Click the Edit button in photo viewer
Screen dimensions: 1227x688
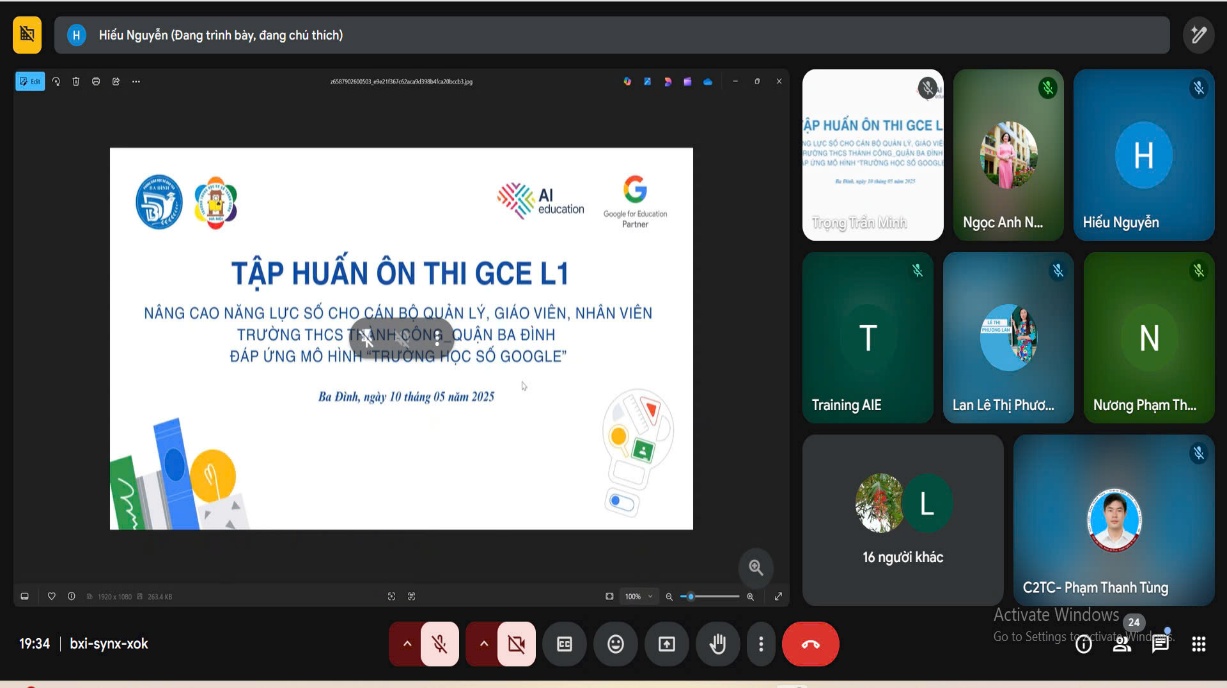(30, 81)
